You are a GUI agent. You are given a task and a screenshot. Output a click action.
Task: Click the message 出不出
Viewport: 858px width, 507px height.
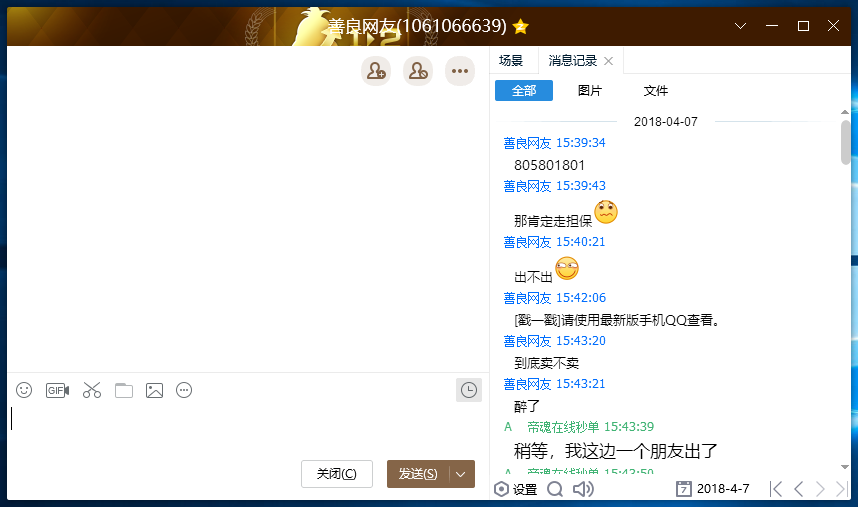point(533,277)
